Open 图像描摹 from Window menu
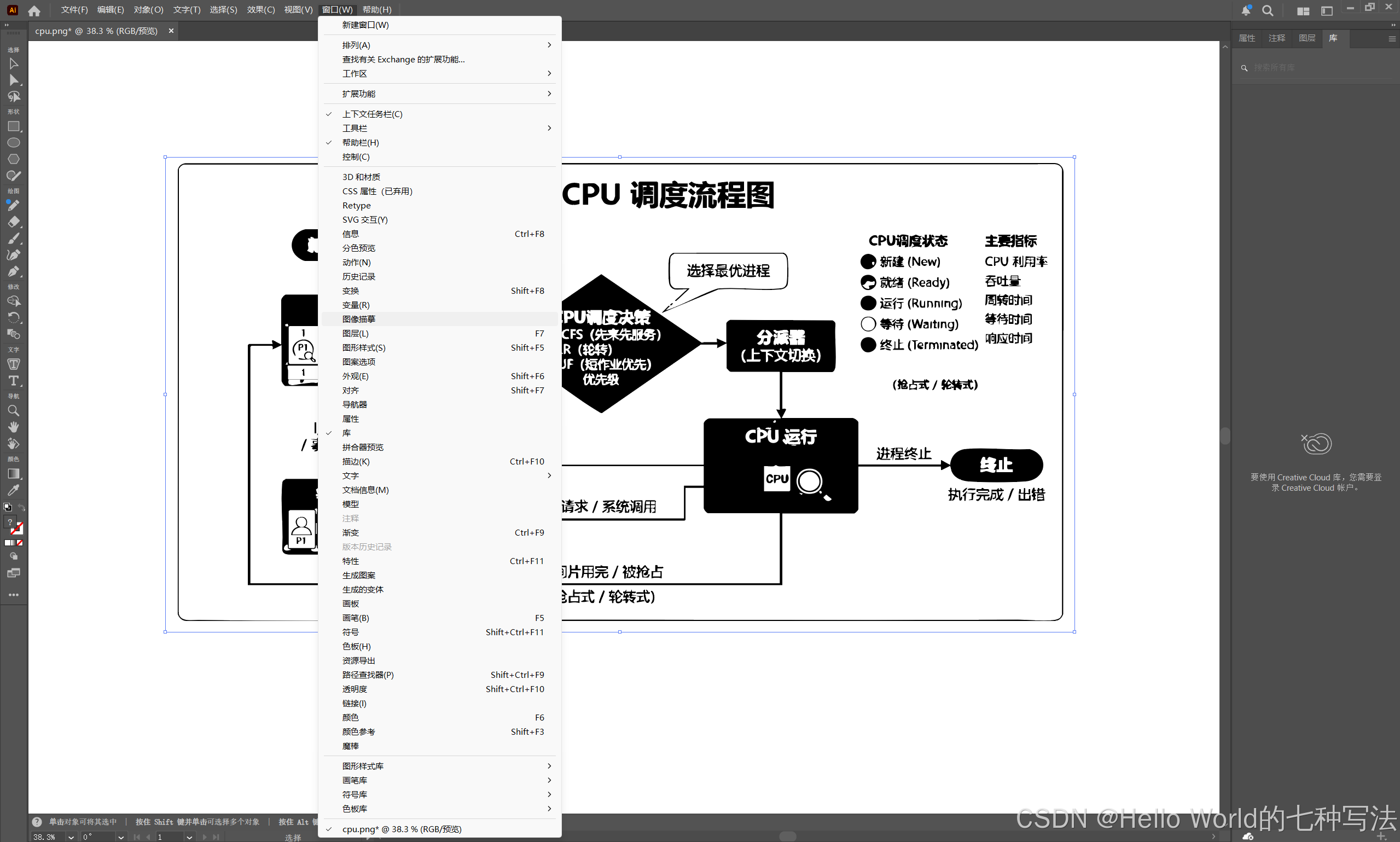Viewport: 1400px width, 842px height. (x=358, y=319)
